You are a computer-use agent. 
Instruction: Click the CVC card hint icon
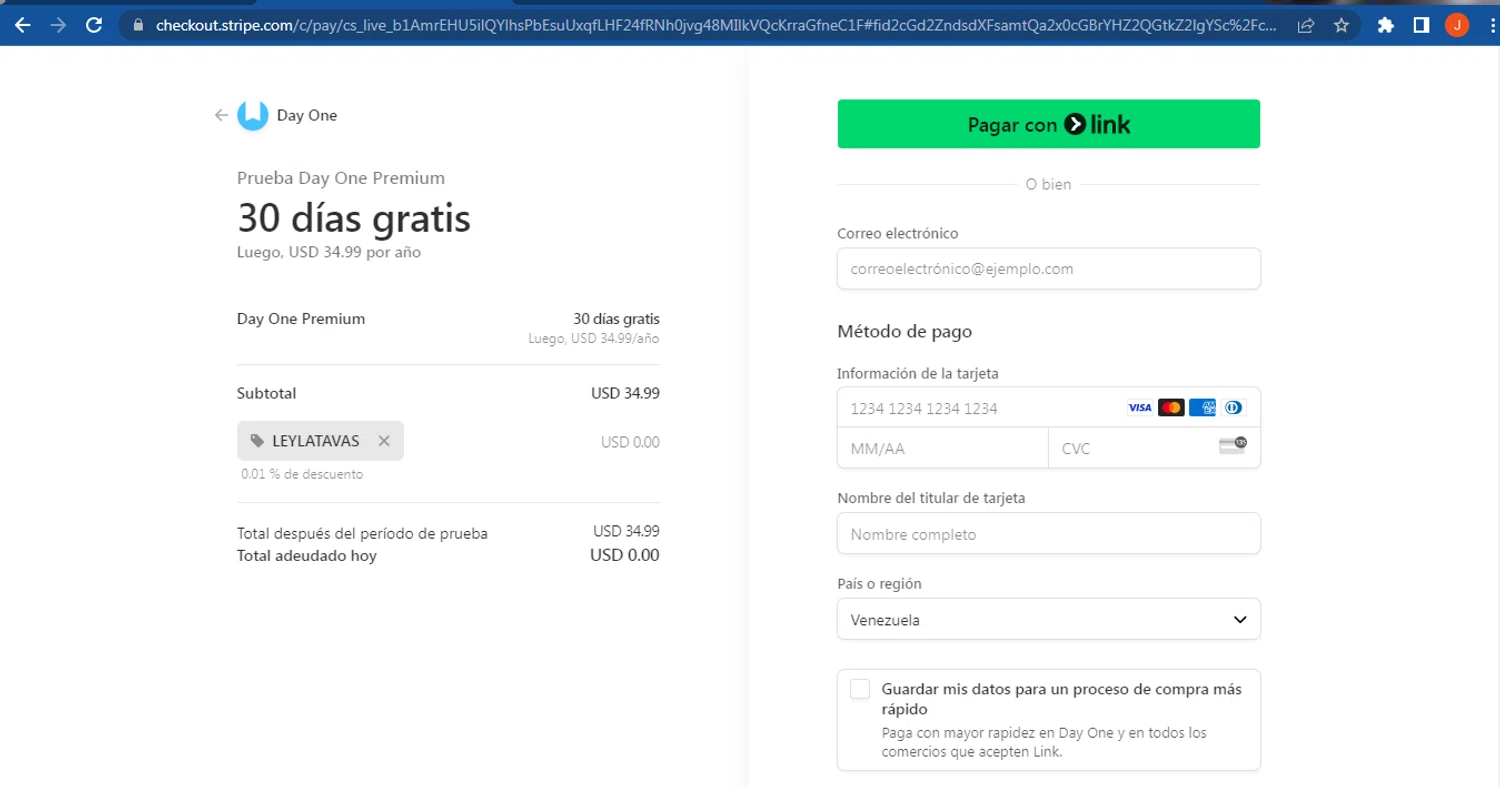point(1233,446)
